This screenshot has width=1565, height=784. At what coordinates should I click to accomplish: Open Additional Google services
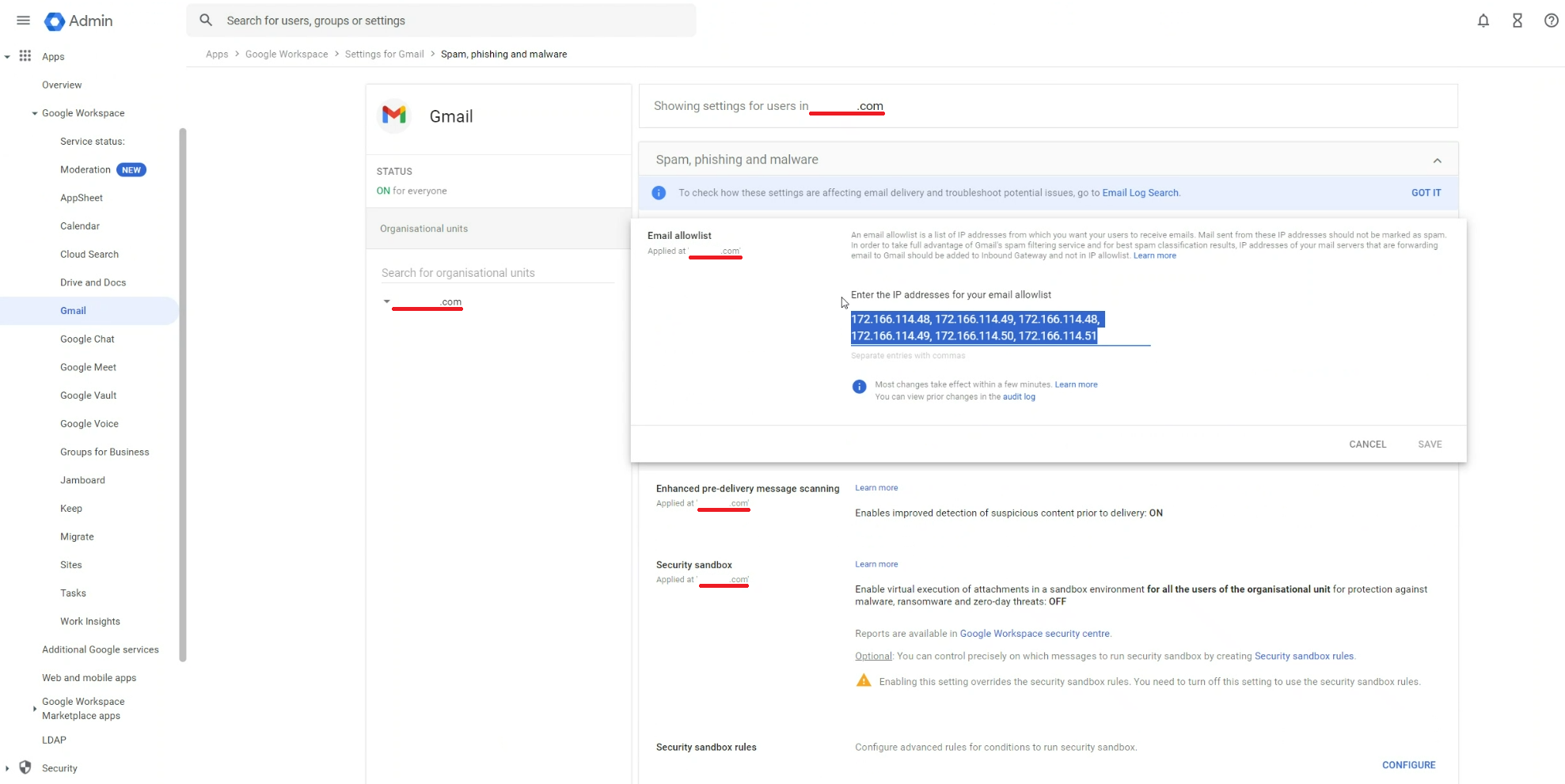click(101, 650)
